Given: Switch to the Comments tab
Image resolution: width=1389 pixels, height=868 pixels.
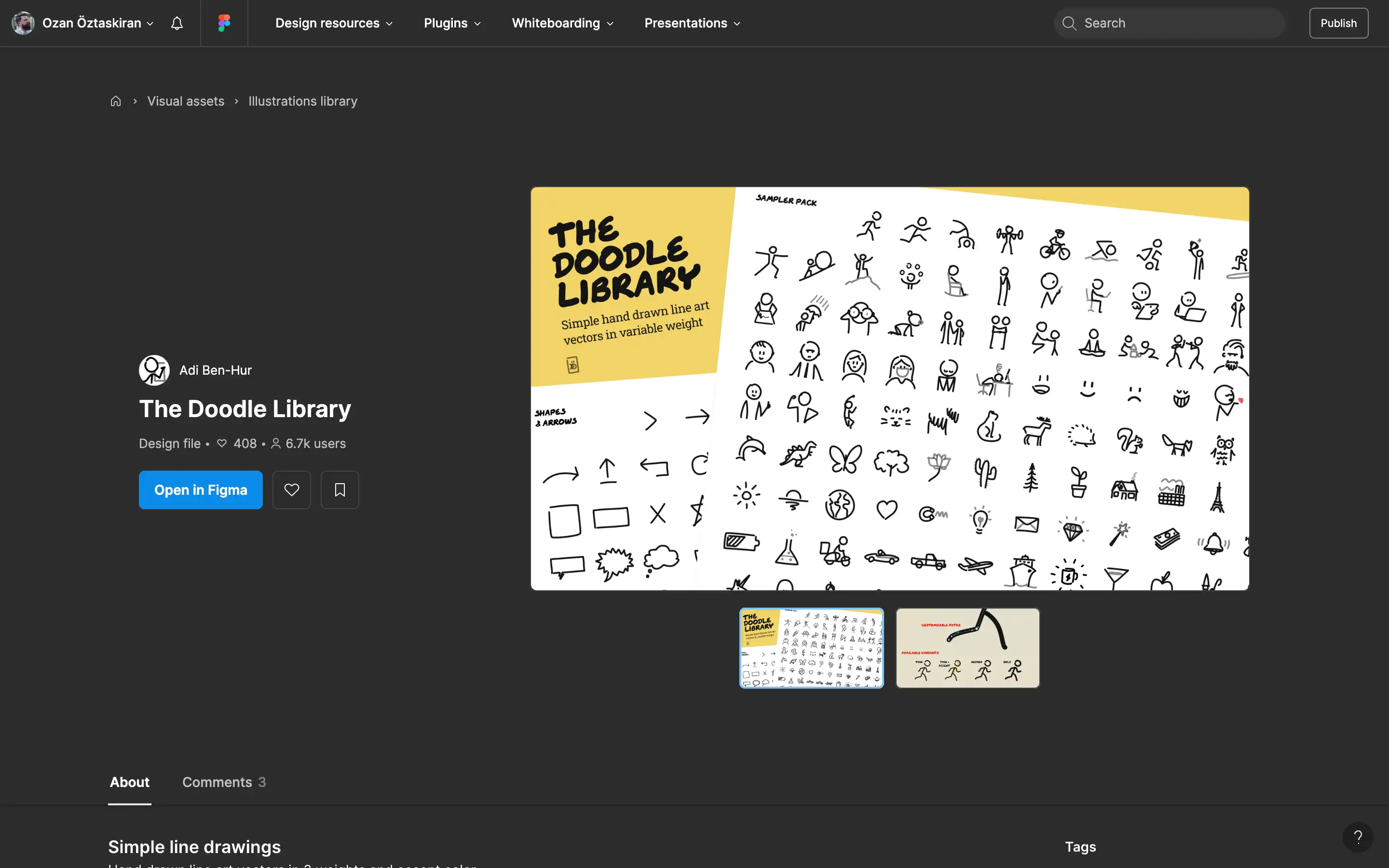Looking at the screenshot, I should pos(223,782).
